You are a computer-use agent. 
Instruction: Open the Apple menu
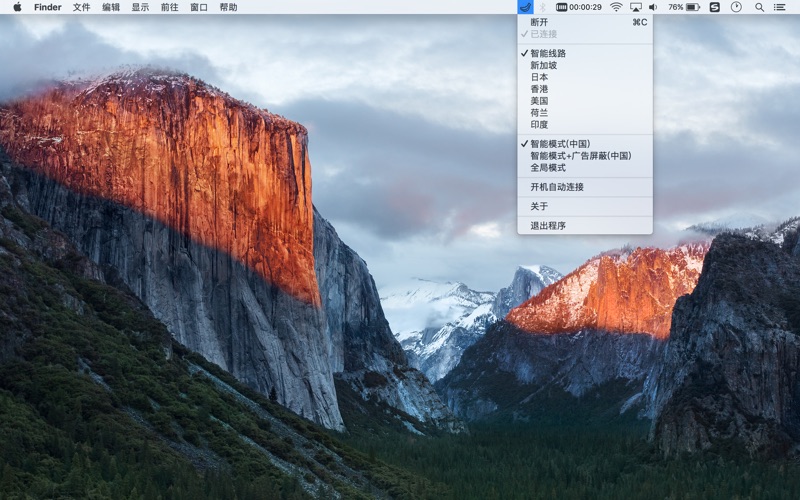[x=16, y=7]
